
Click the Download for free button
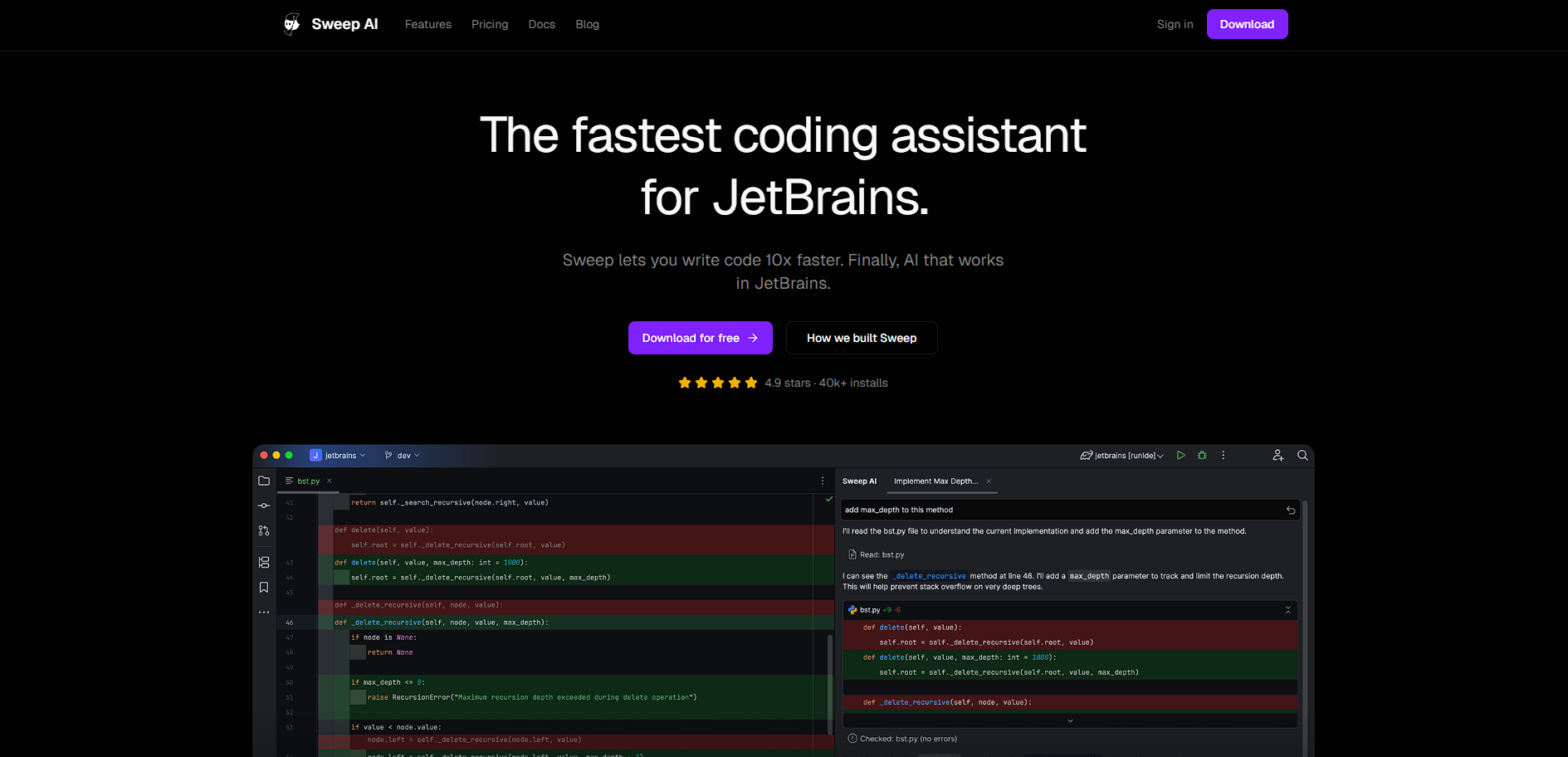pos(701,338)
